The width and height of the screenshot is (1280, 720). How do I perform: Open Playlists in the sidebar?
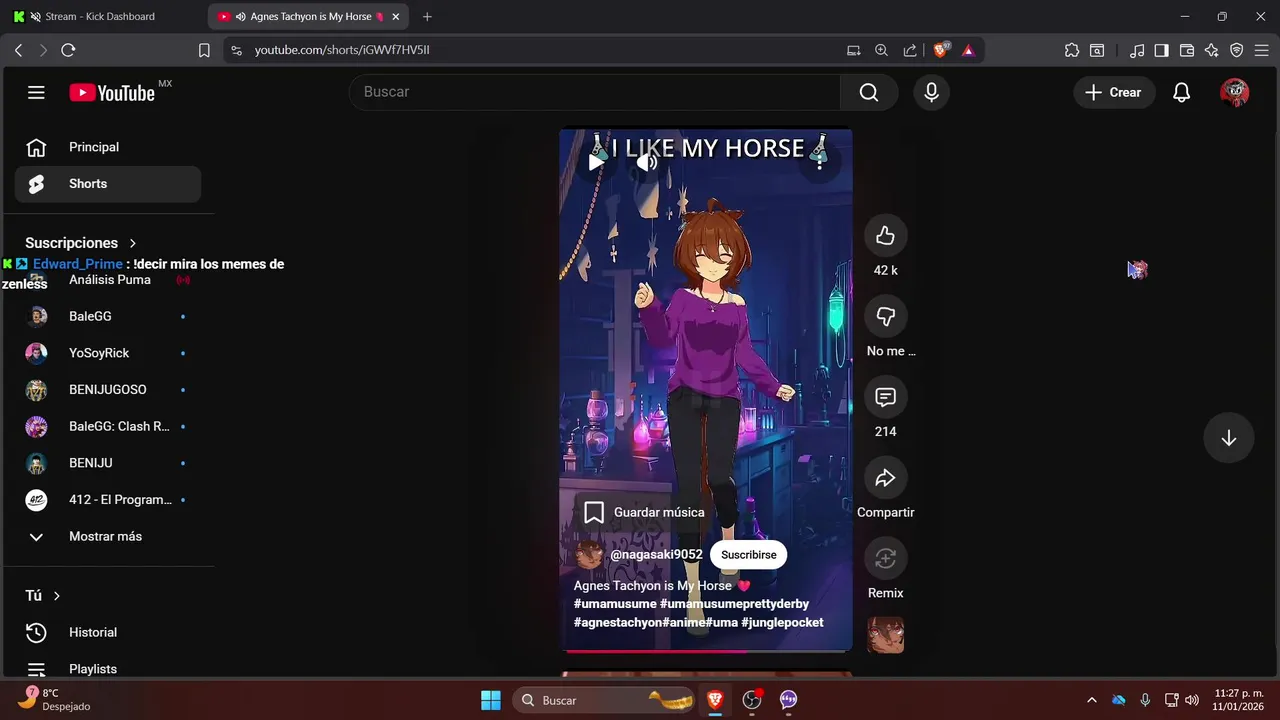click(108, 669)
